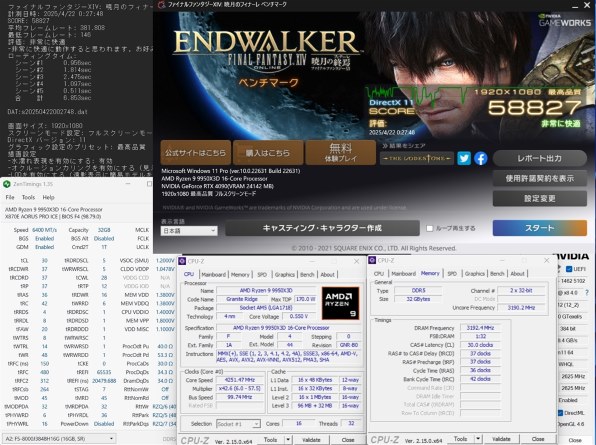Click the 30.0 clocks CAS# Latency value
The width and height of the screenshot is (596, 445).
(x=480, y=345)
